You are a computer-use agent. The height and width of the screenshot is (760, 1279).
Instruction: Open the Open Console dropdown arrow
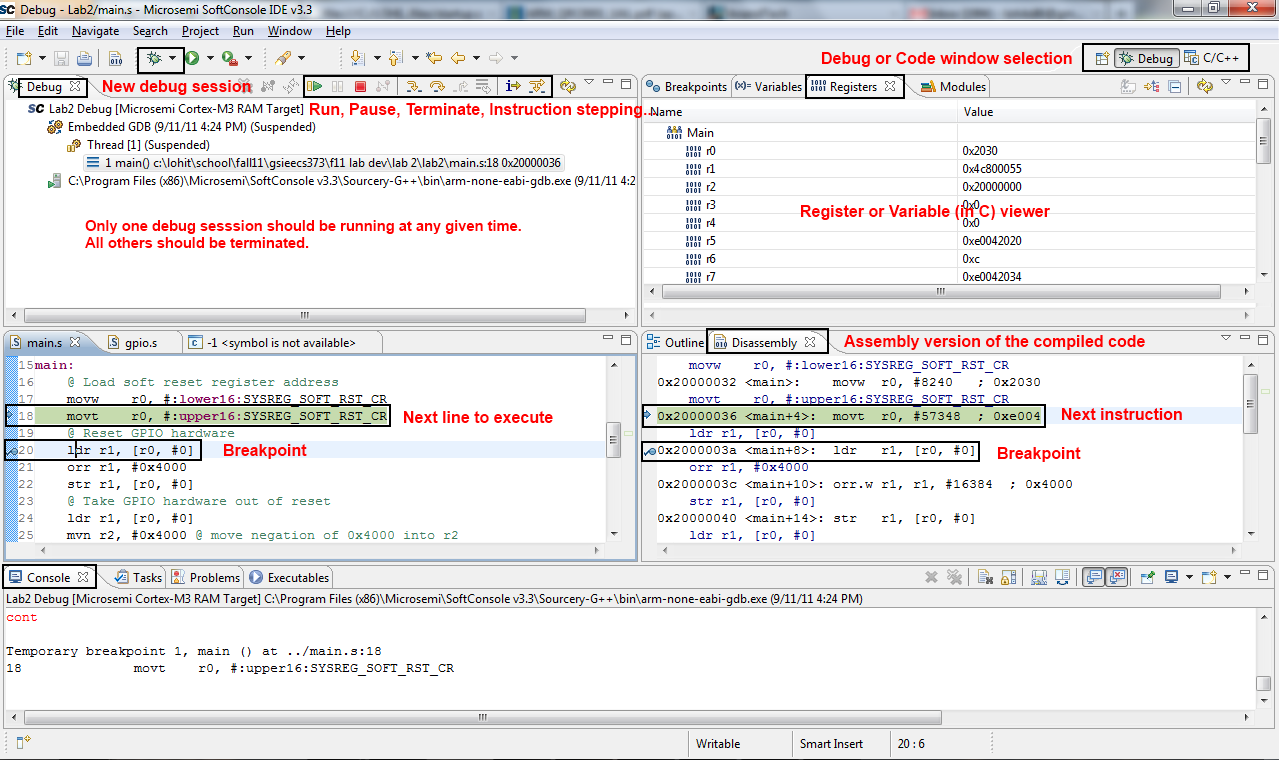point(1227,577)
